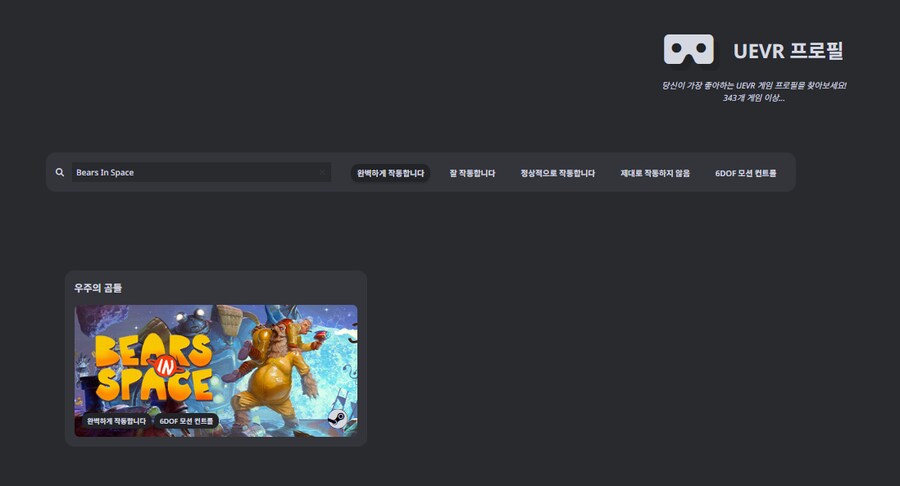Screen dimensions: 900x486
Task: Click the 343개 게임 이상 count text
Action: point(753,97)
